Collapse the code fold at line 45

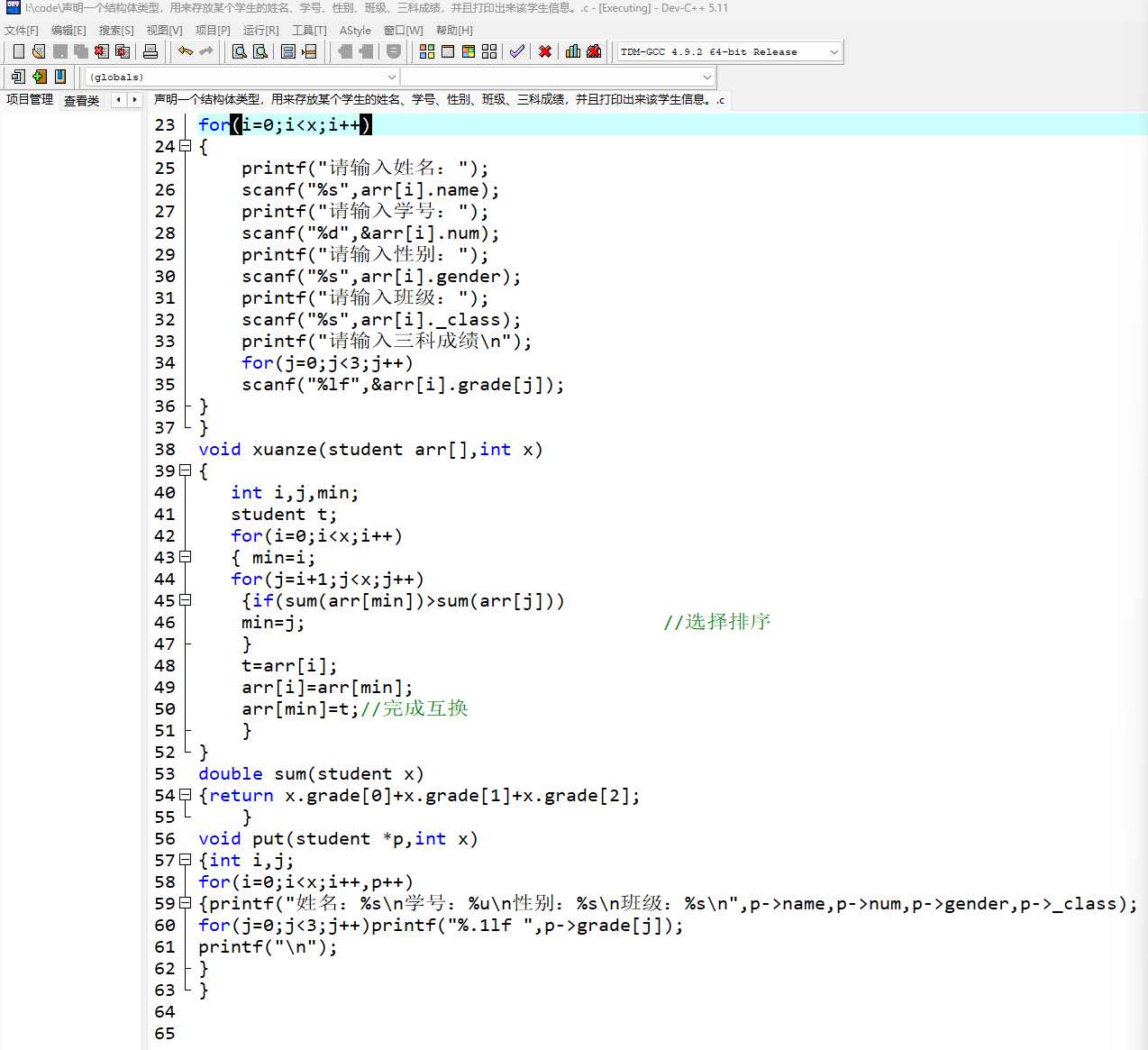(186, 600)
